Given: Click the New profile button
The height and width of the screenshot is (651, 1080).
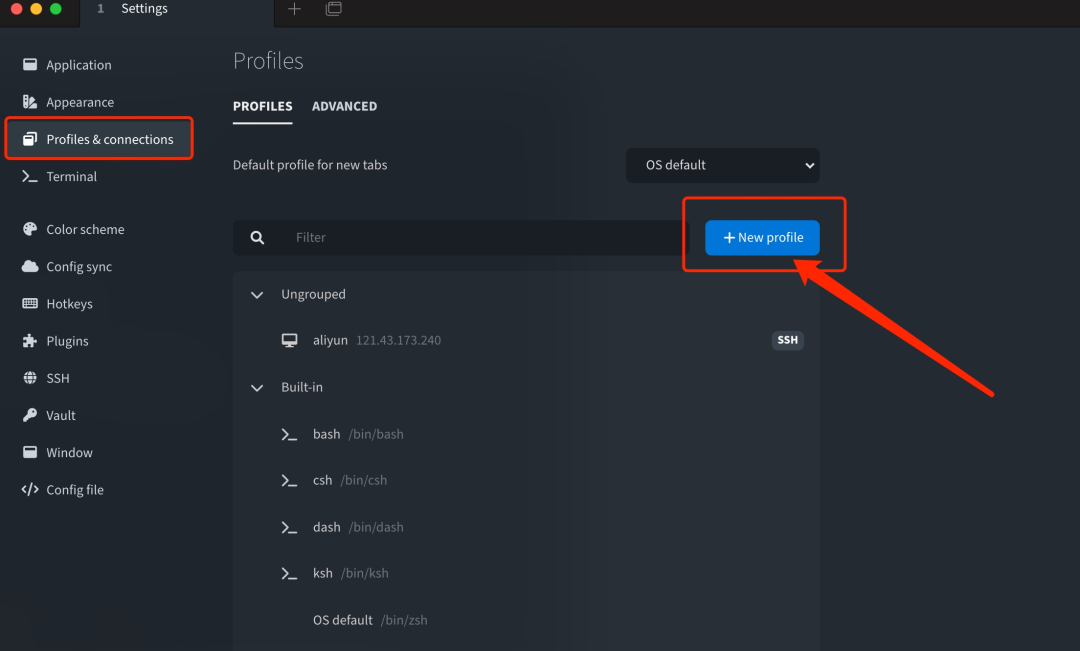Looking at the screenshot, I should 762,238.
